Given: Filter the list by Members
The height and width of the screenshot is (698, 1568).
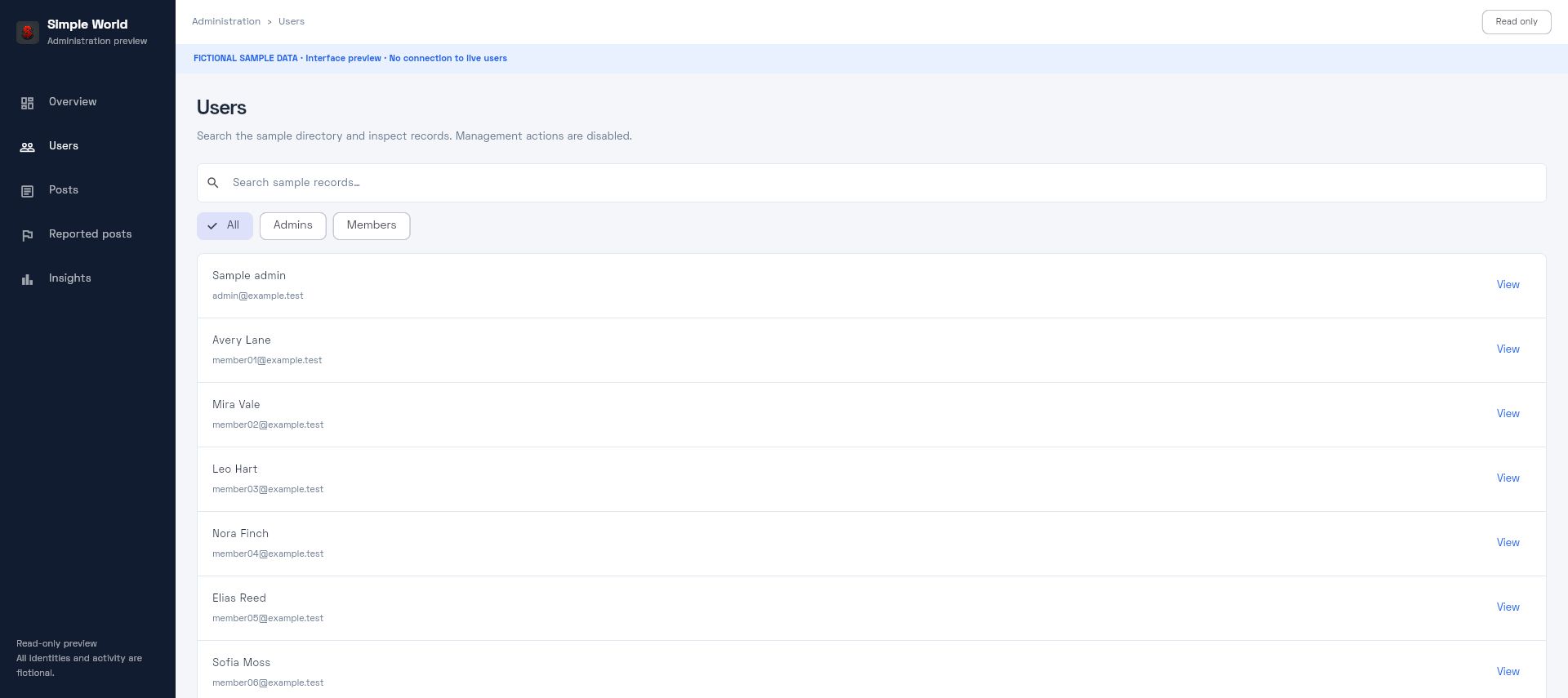Looking at the screenshot, I should (x=372, y=226).
